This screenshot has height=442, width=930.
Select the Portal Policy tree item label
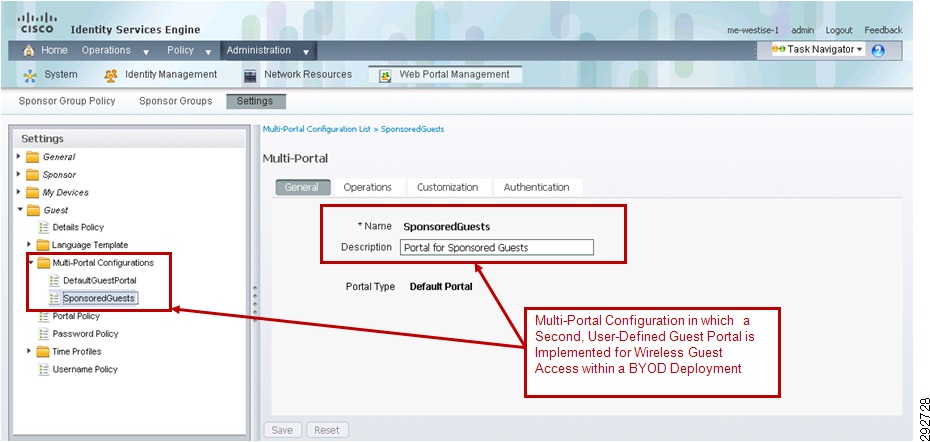(x=76, y=316)
